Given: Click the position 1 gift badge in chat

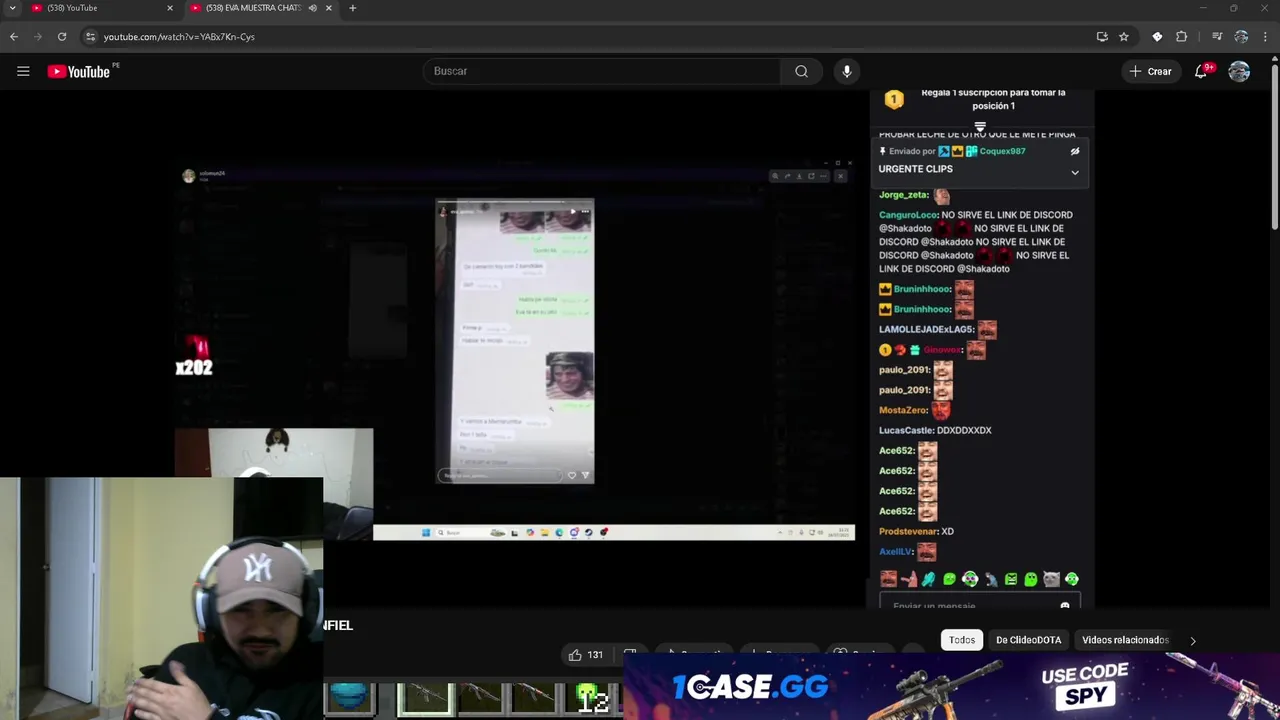Looking at the screenshot, I should pos(894,99).
